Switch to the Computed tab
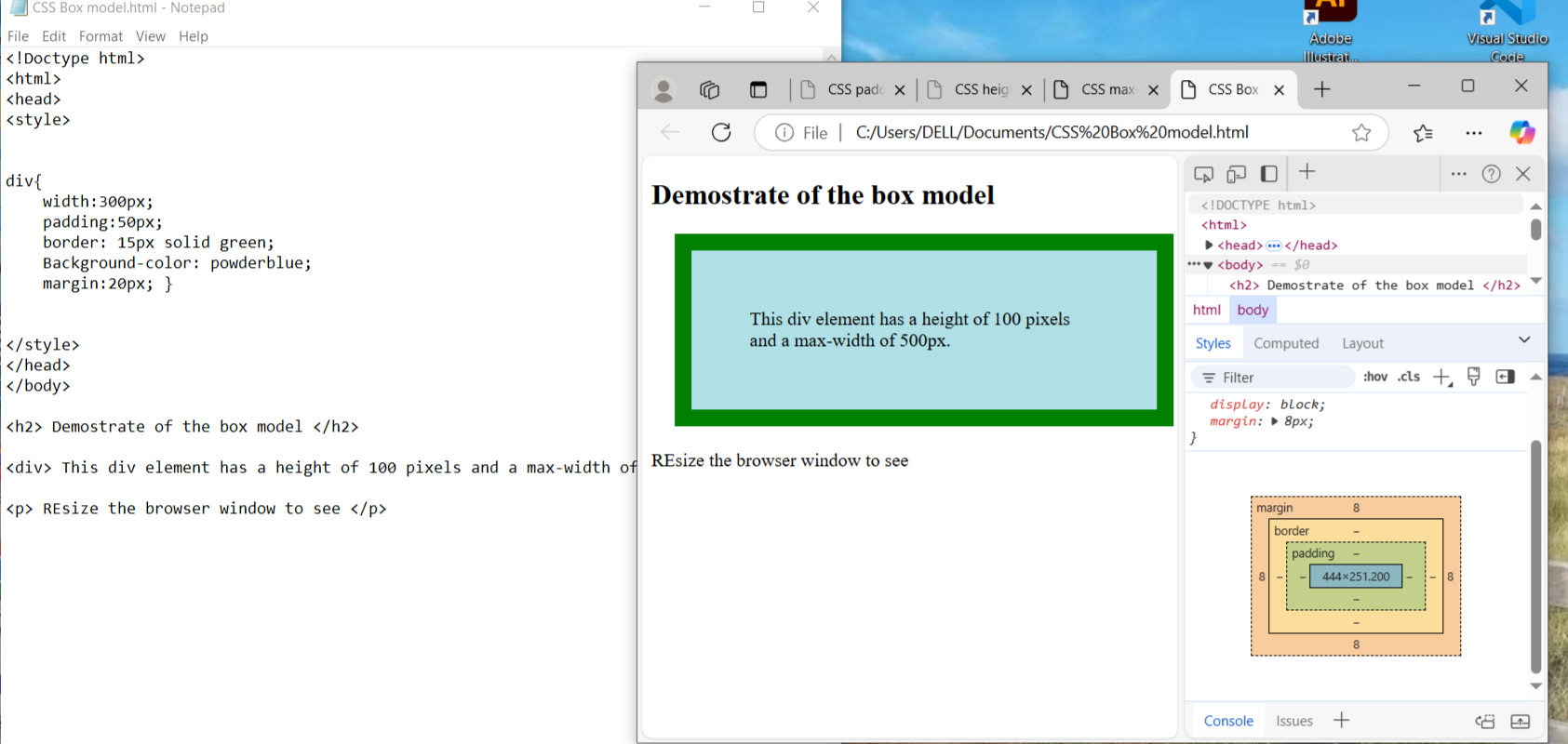 [1286, 343]
